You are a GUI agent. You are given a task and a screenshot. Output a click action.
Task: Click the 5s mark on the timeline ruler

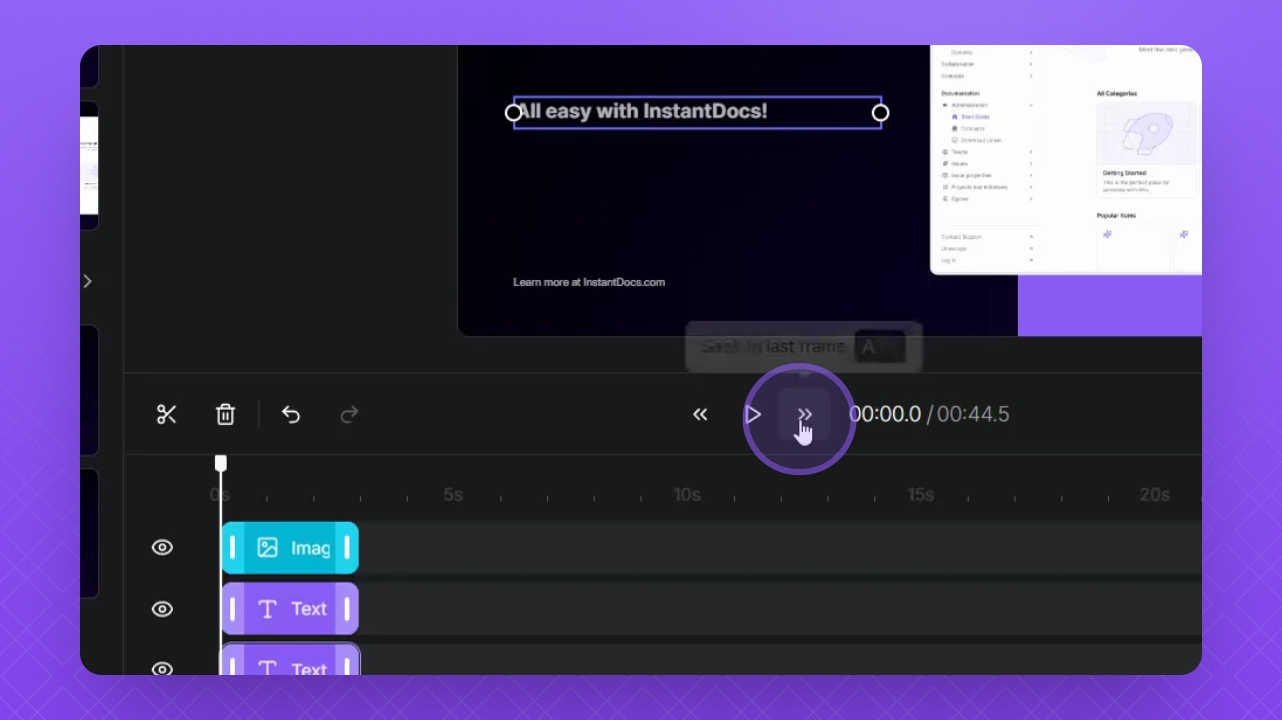(x=453, y=495)
